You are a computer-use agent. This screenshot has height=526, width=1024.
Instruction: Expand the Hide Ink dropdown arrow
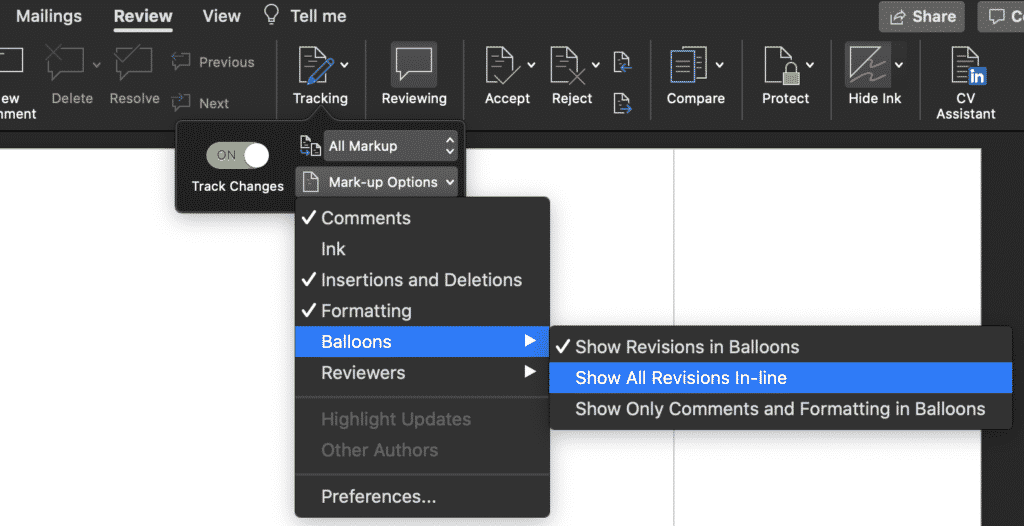tap(899, 65)
